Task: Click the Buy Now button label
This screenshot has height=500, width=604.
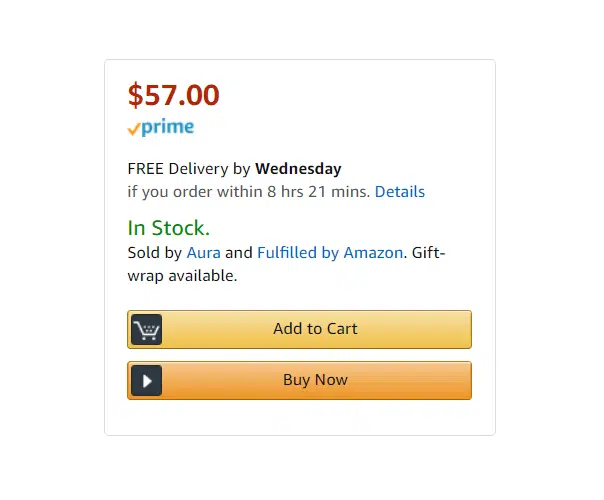Action: coord(315,380)
